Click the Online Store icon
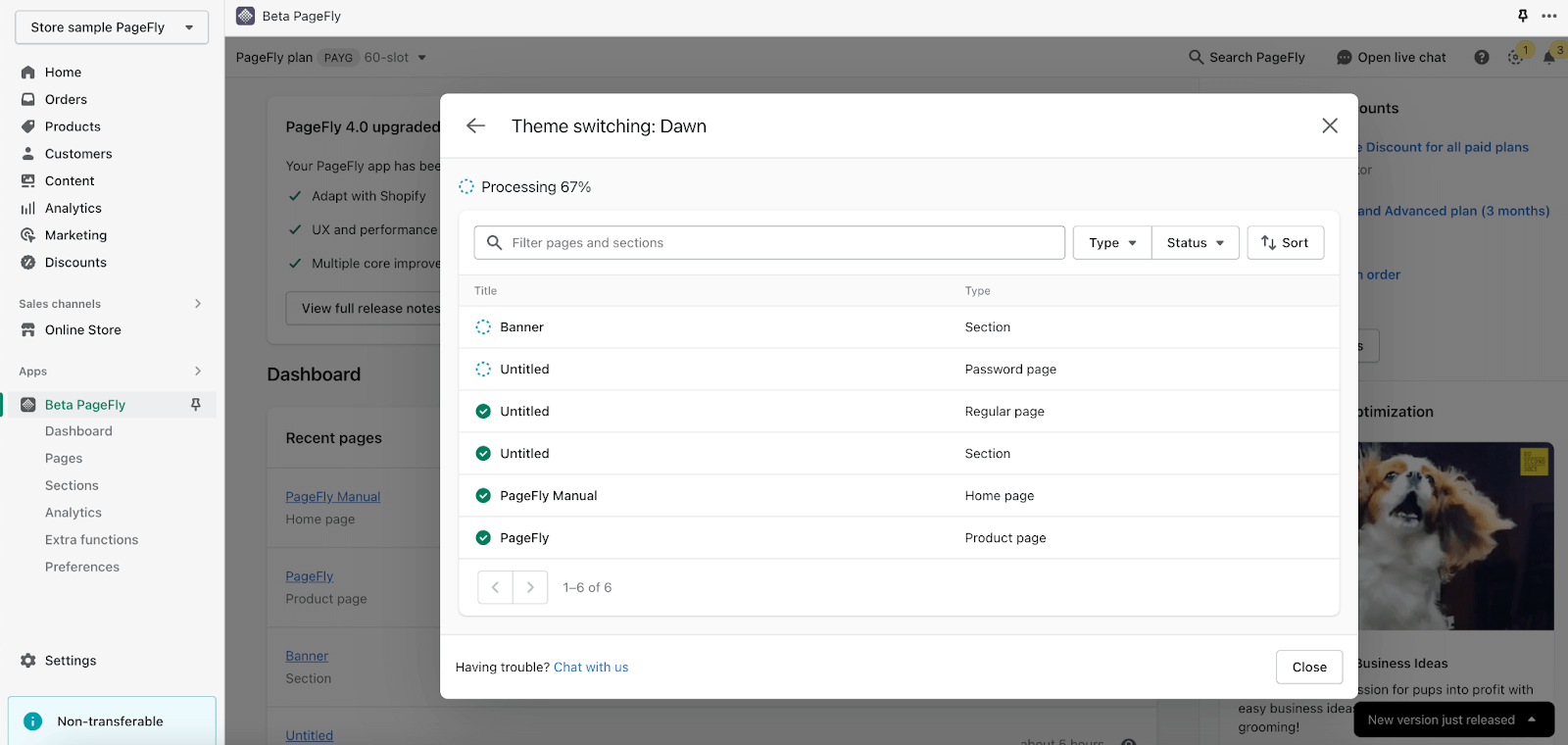The image size is (1568, 745). (x=28, y=330)
